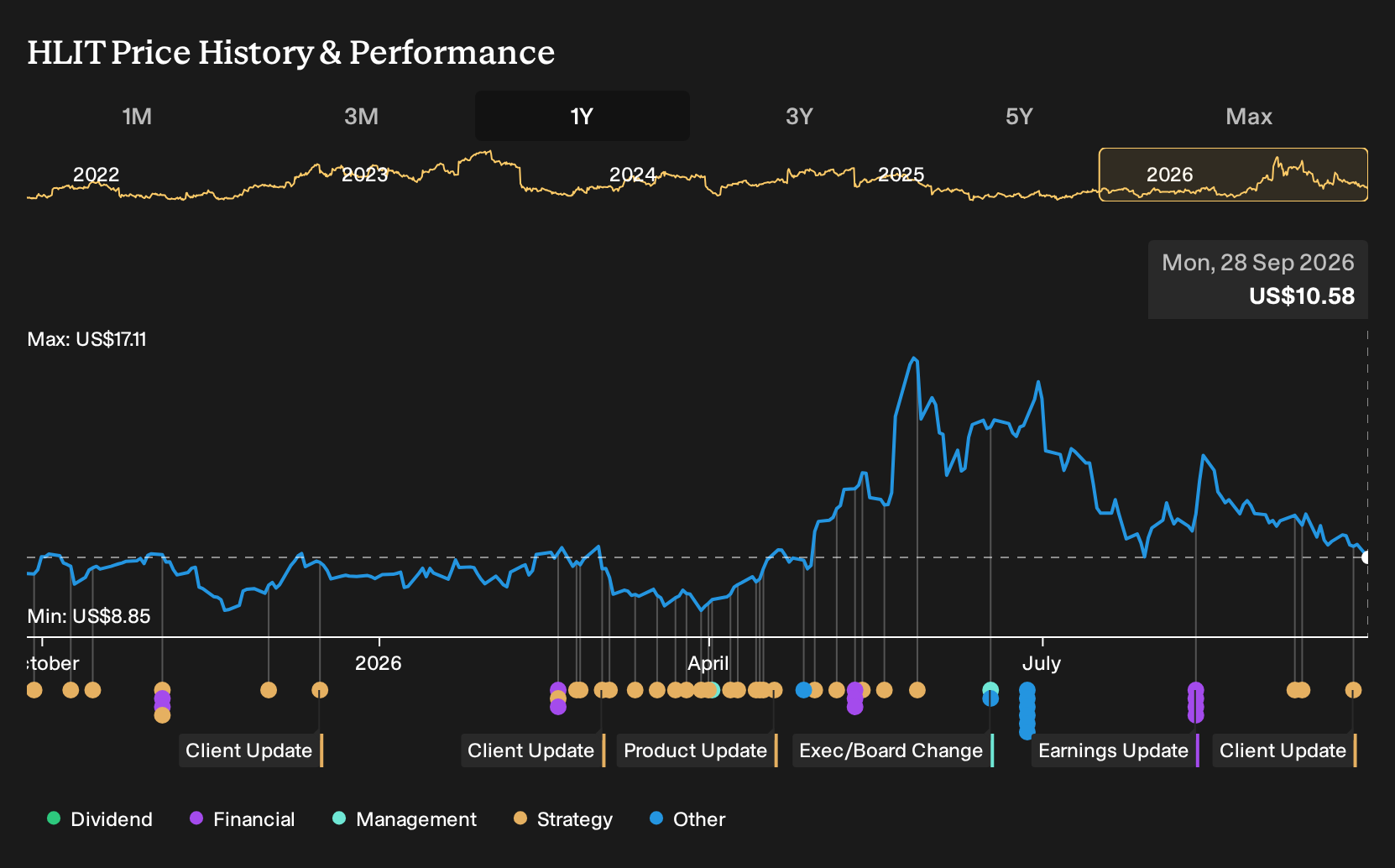Screen dimensions: 1395x868
Task: Select the 3M time range tab
Action: click(361, 116)
